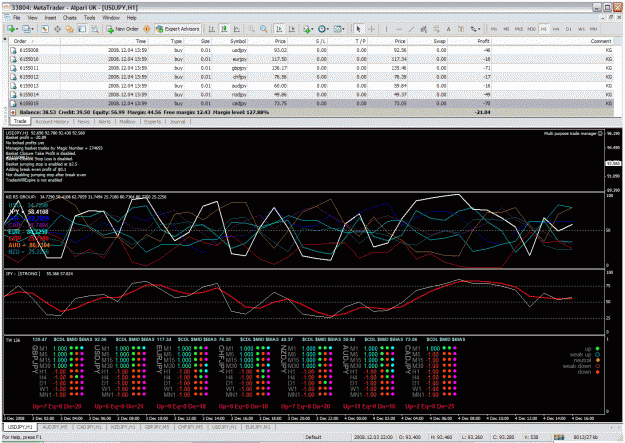Sort by the Symbol column header
625x443 pixels.
(x=229, y=41)
